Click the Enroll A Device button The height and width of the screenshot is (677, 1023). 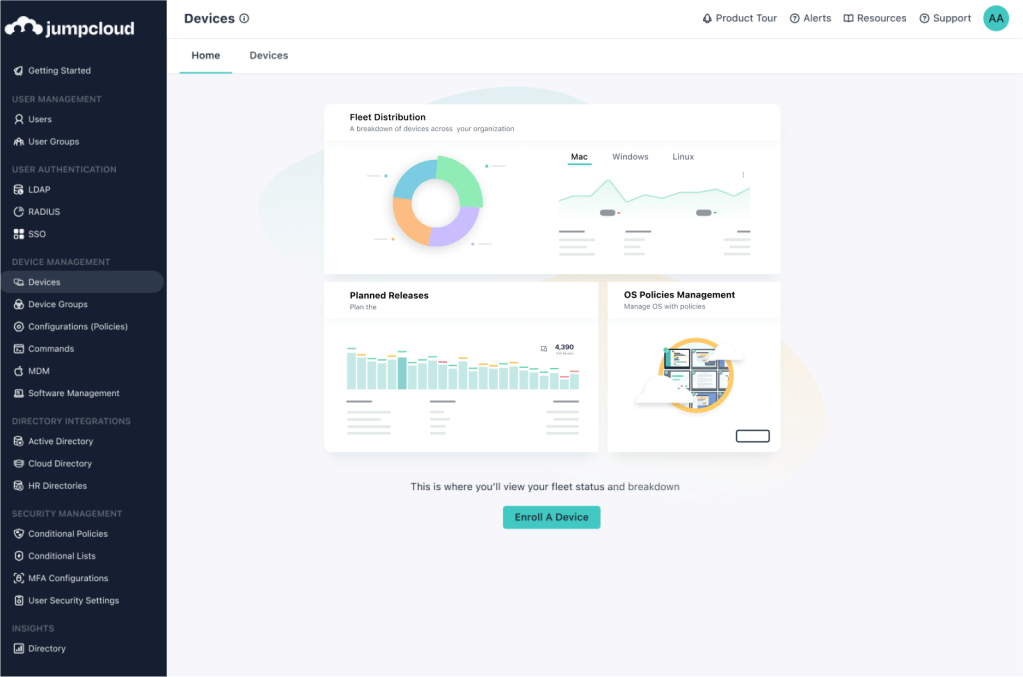tap(551, 517)
